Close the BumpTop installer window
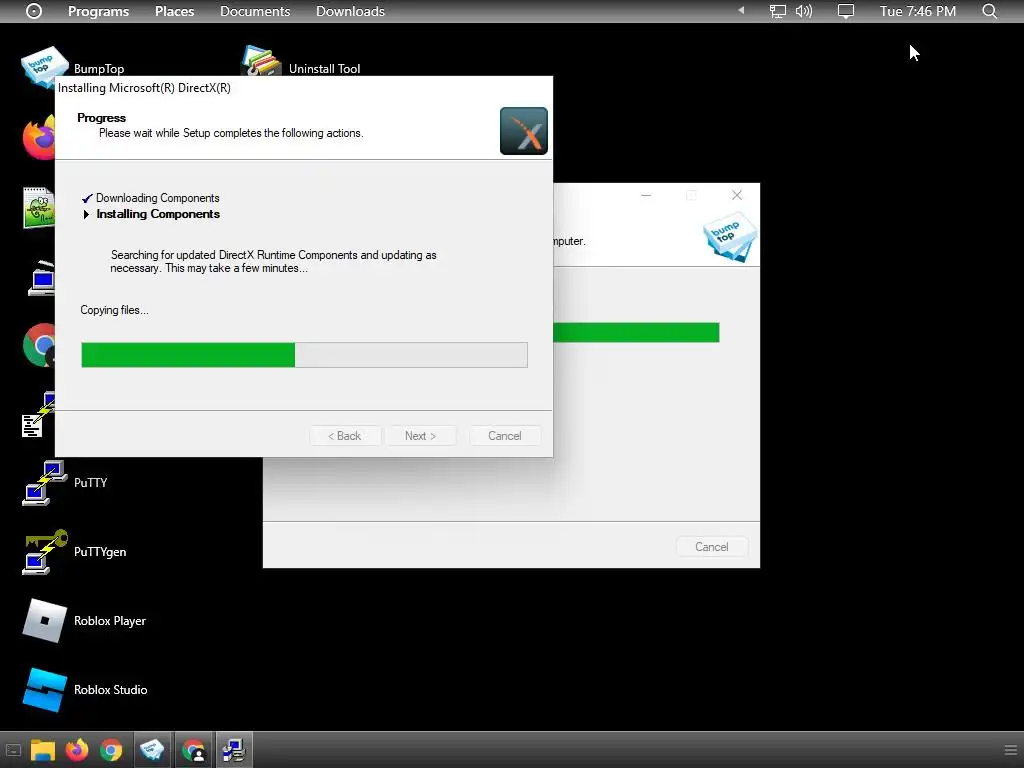The image size is (1024, 768). (737, 195)
